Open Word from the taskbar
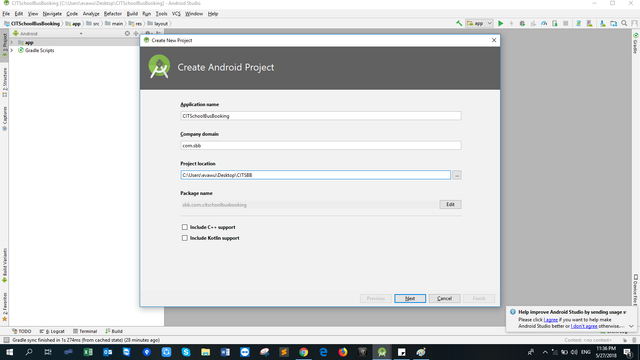 [x=225, y=352]
